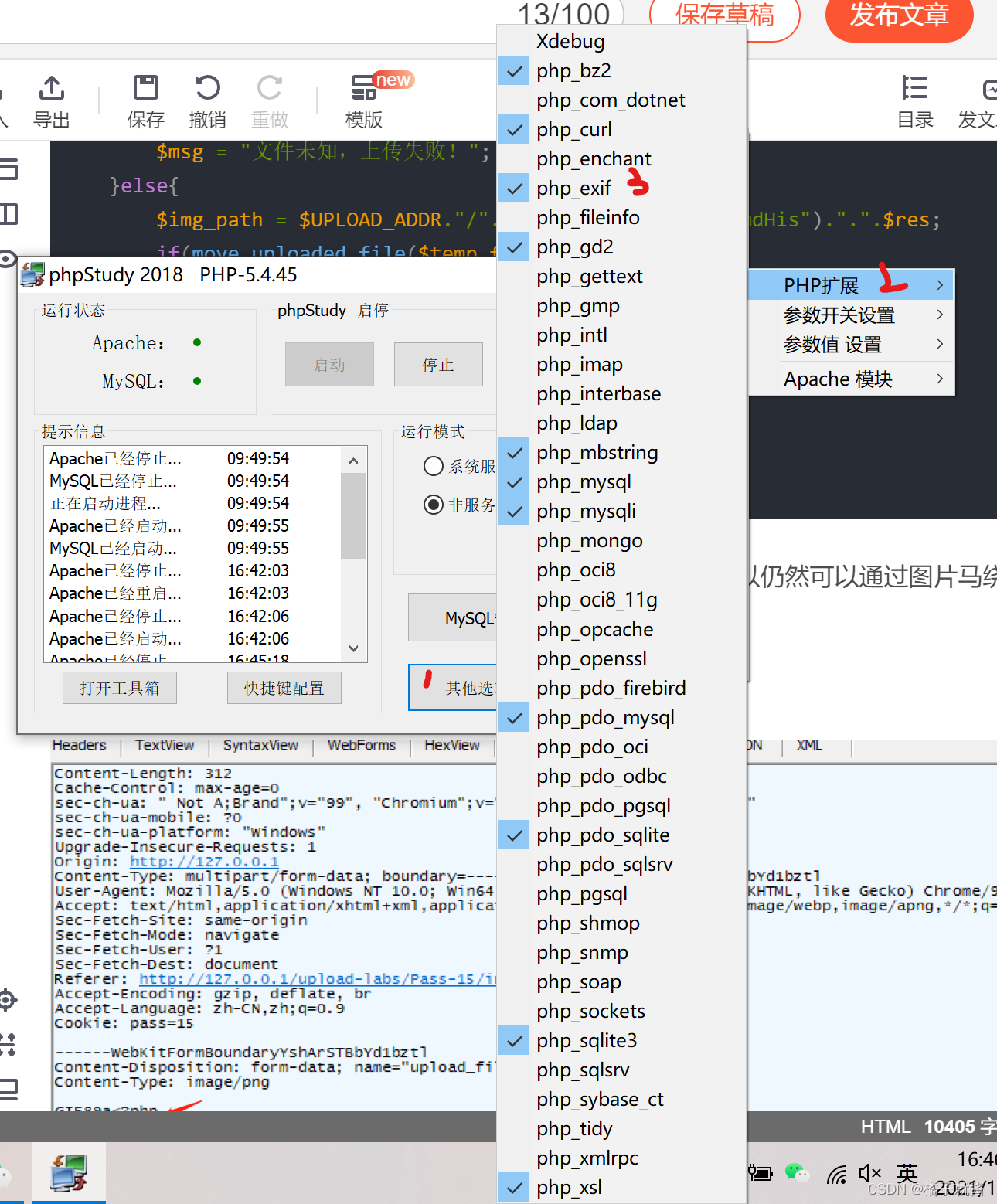Toggle the php_sqlite3 extension
Viewport: 997px width, 1204px height.
[622, 1041]
